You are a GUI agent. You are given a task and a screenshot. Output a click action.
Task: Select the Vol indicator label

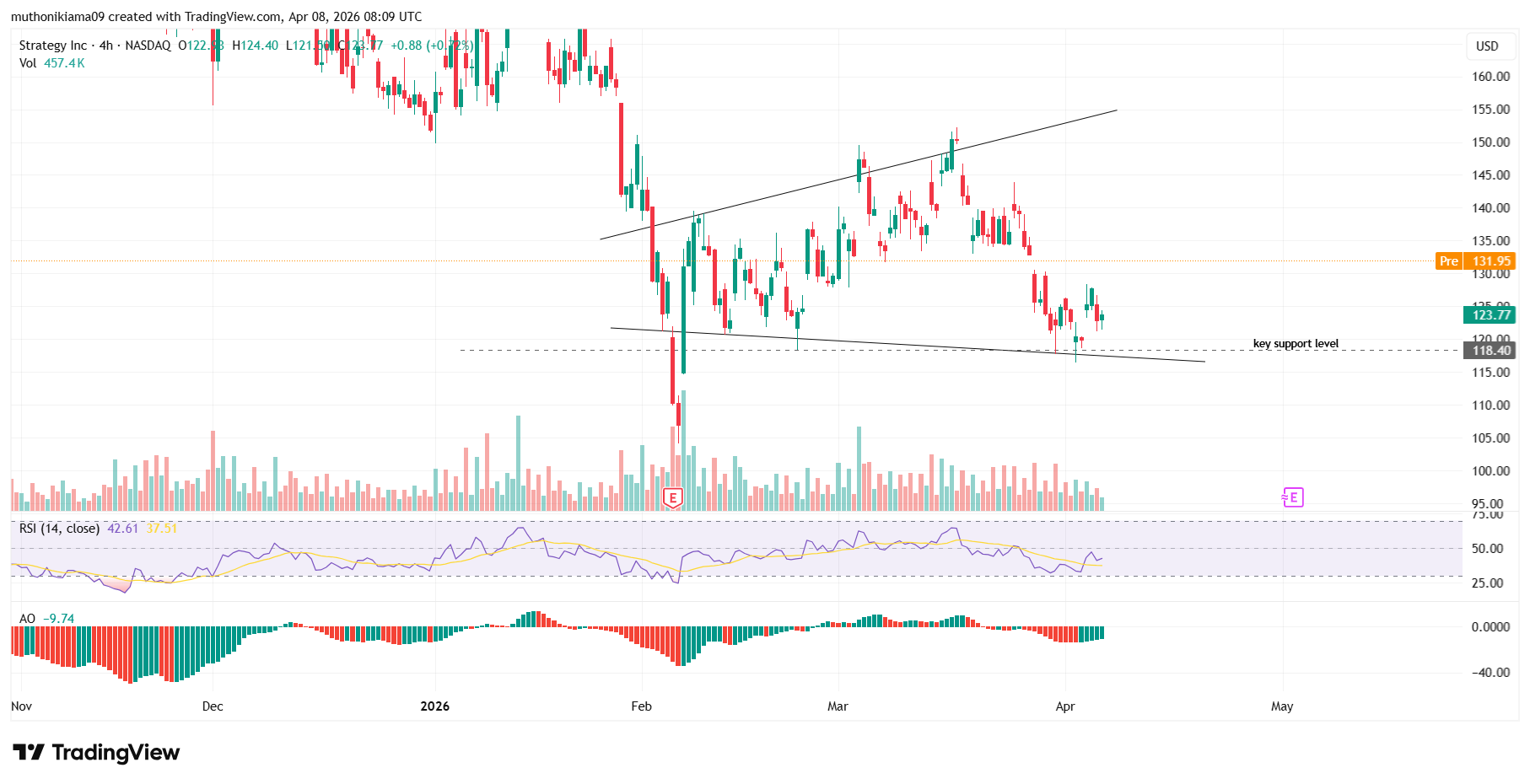pos(27,62)
